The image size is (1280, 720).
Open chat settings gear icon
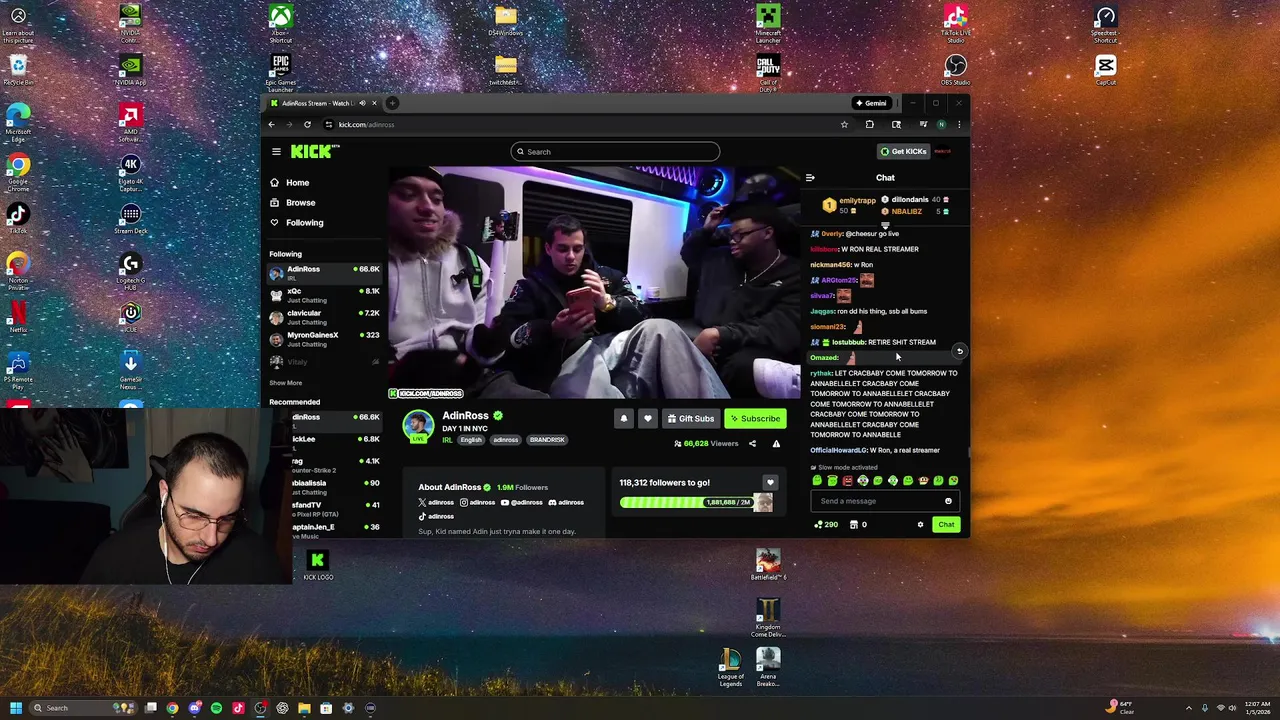coord(920,525)
